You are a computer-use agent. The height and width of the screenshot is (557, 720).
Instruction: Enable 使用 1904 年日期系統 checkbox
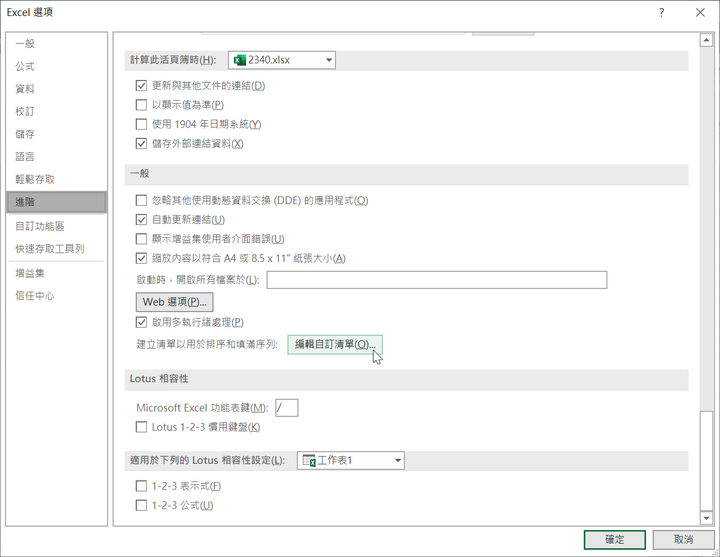141,124
